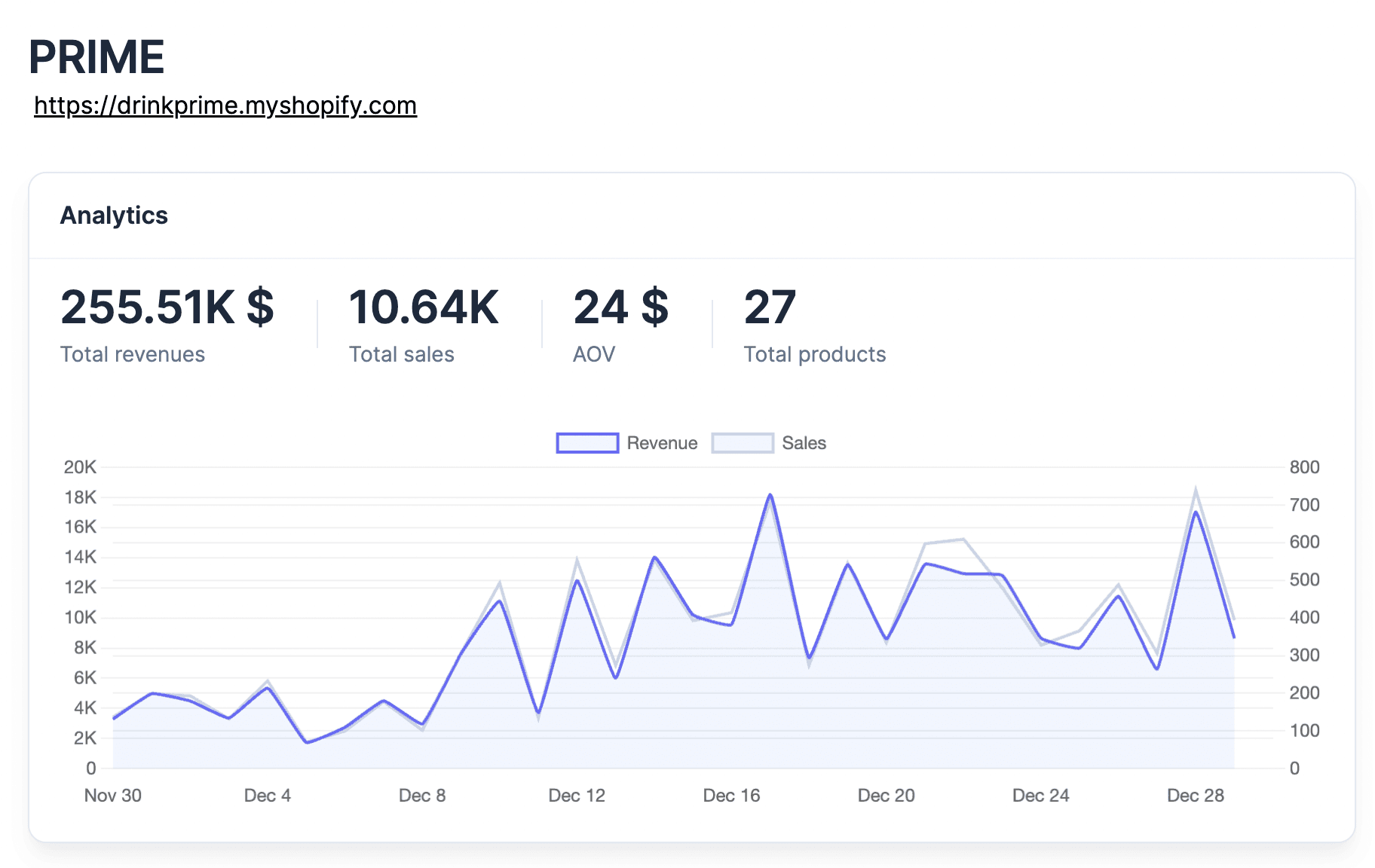Click the Sales legend label
The image size is (1375, 868).
[804, 443]
